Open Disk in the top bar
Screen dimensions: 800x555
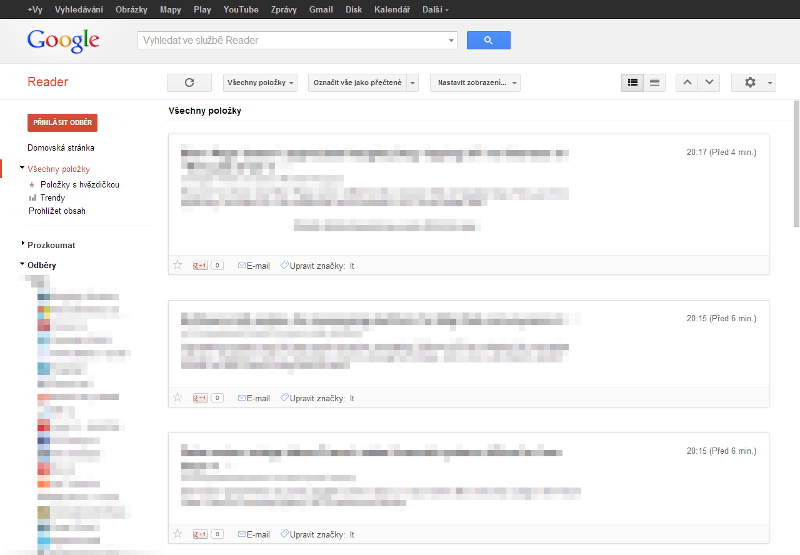[x=354, y=10]
